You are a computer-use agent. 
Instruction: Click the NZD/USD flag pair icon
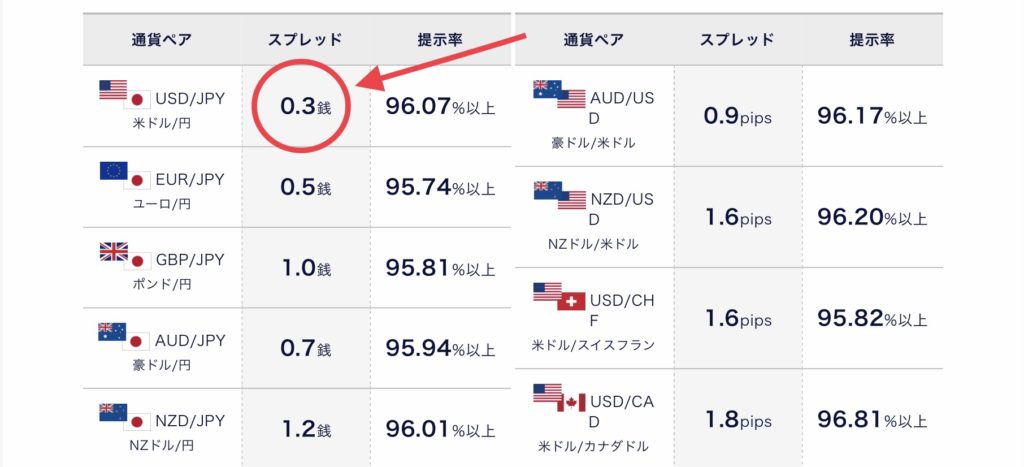[560, 195]
